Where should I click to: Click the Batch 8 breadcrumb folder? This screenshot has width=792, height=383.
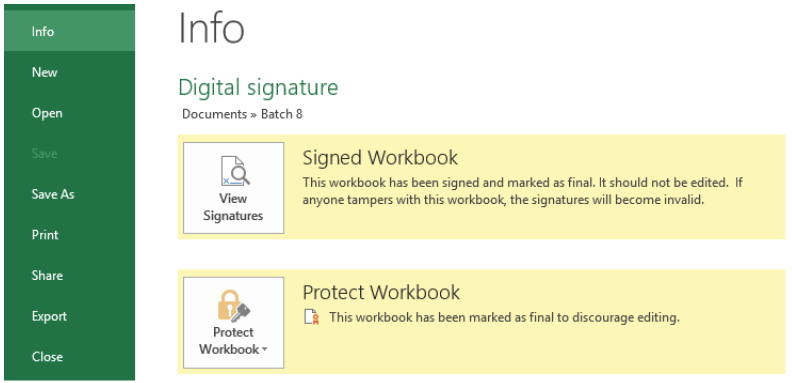281,114
